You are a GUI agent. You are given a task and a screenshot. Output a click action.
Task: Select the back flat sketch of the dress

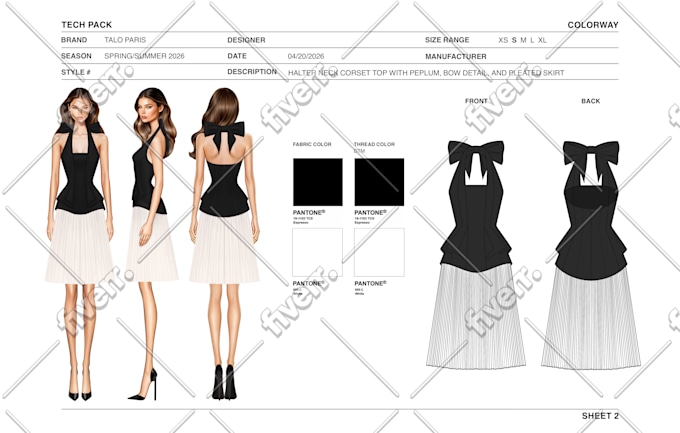pyautogui.click(x=591, y=255)
